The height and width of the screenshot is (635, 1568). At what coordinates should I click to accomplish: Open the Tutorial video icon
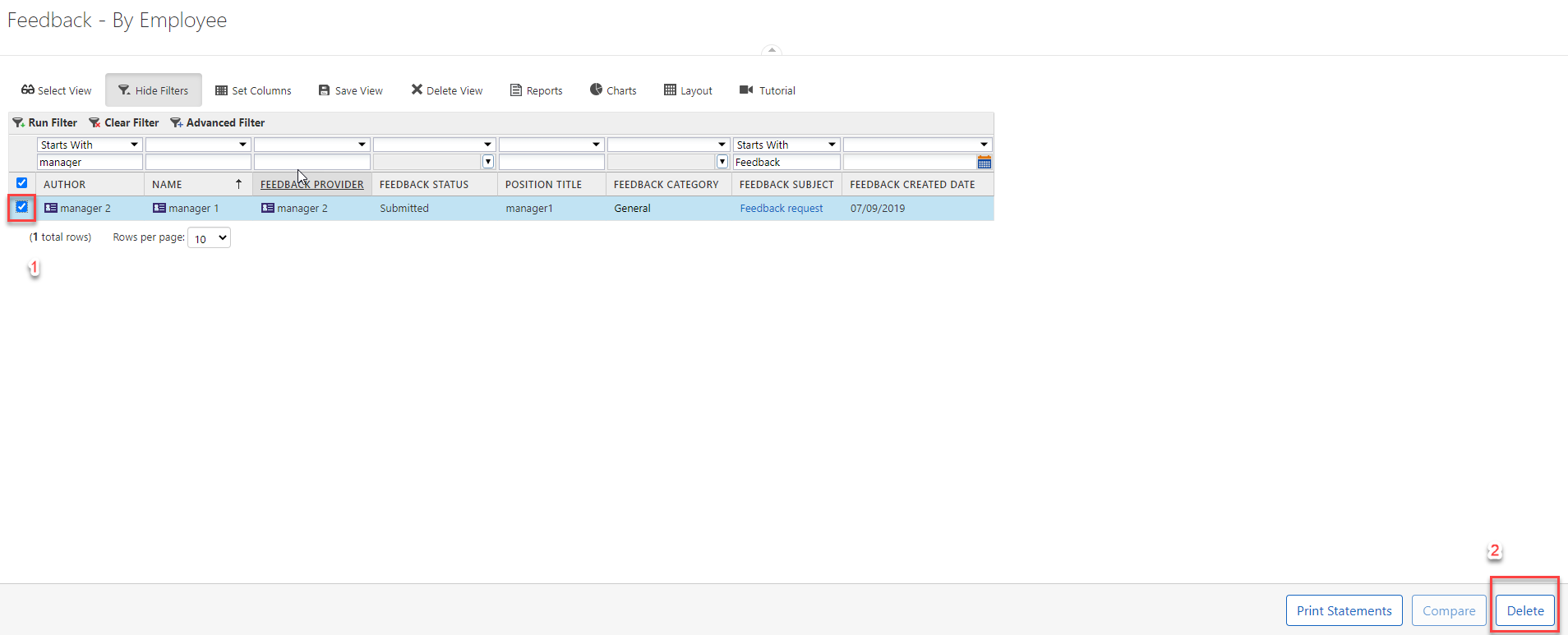point(745,90)
